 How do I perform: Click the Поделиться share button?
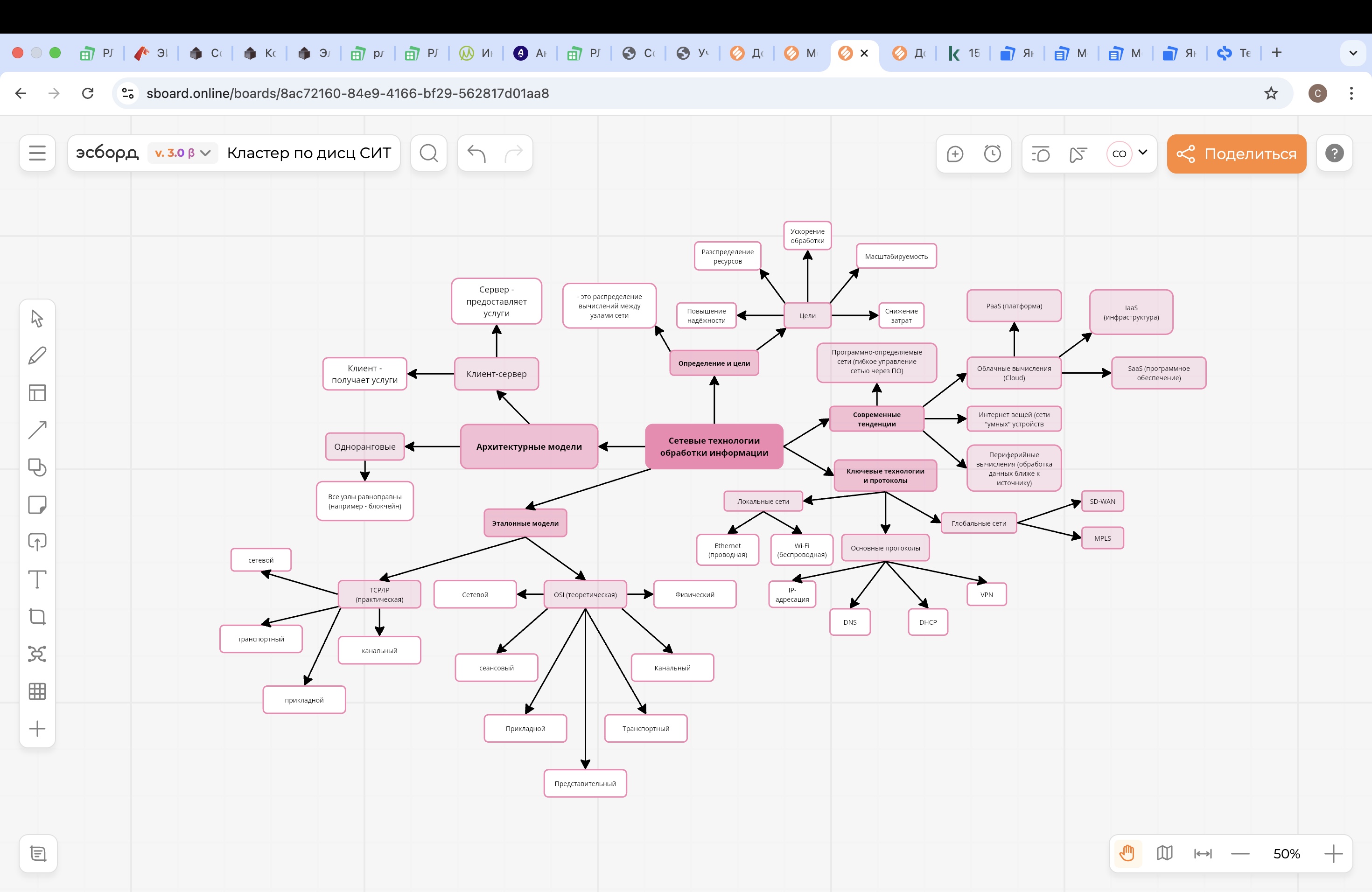(1237, 154)
